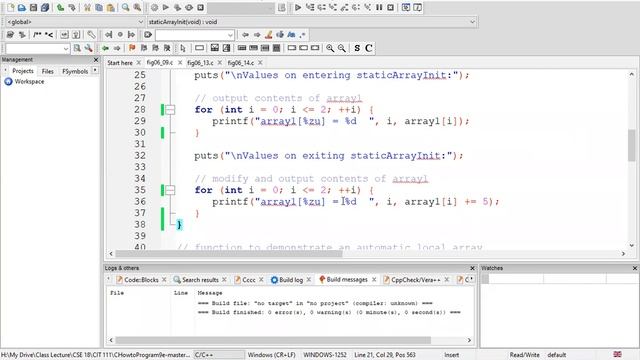640x360 pixels.
Task: Collapse the for loop fold at line 35
Action: click(171, 190)
